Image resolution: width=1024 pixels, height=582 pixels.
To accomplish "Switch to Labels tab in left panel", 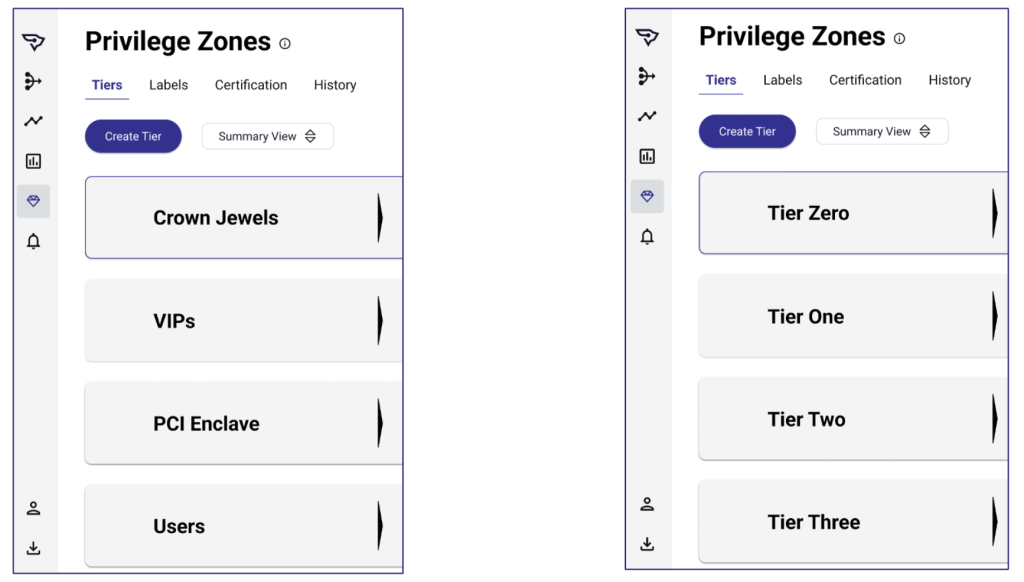I will coord(168,85).
